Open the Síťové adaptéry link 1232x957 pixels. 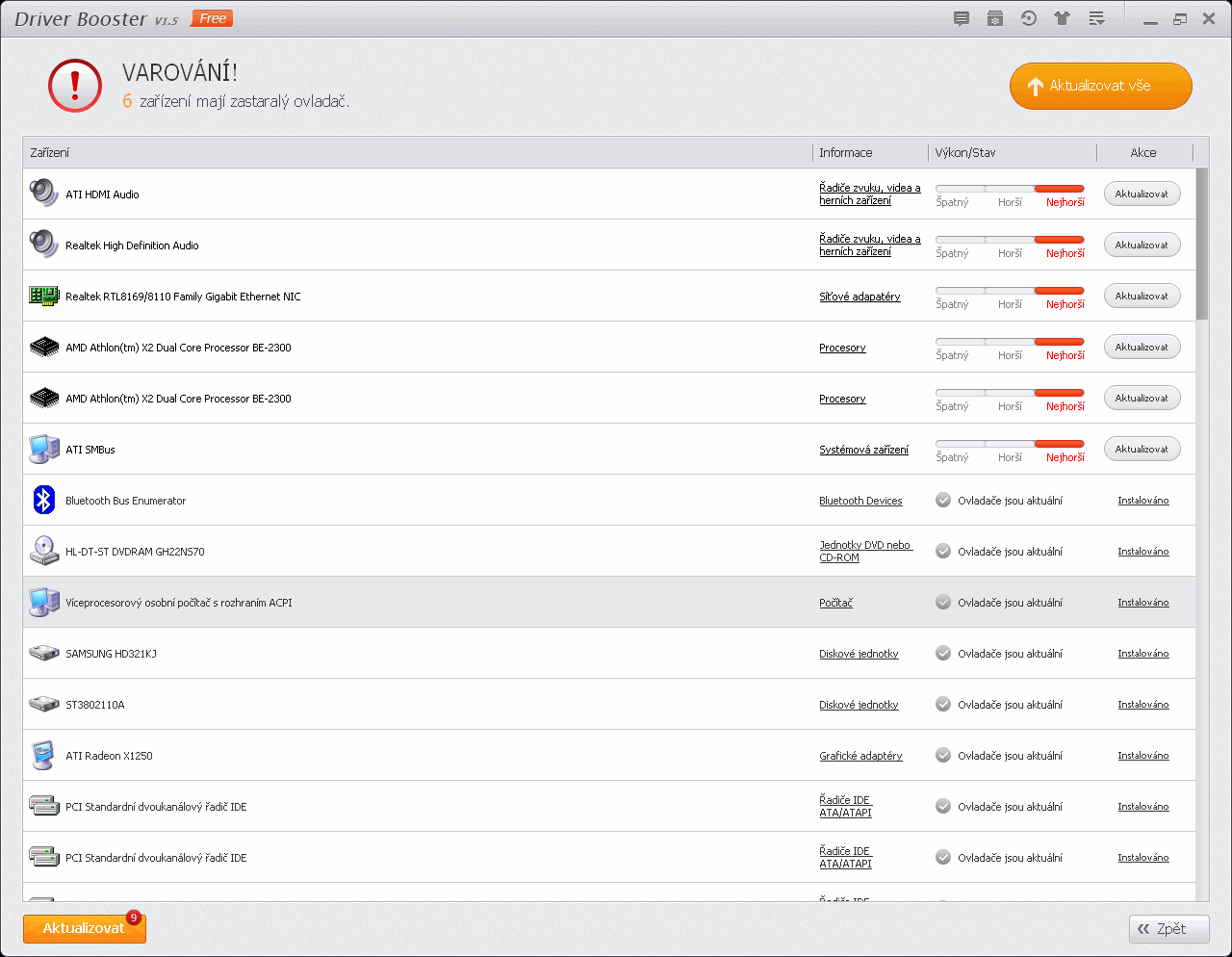pos(860,297)
